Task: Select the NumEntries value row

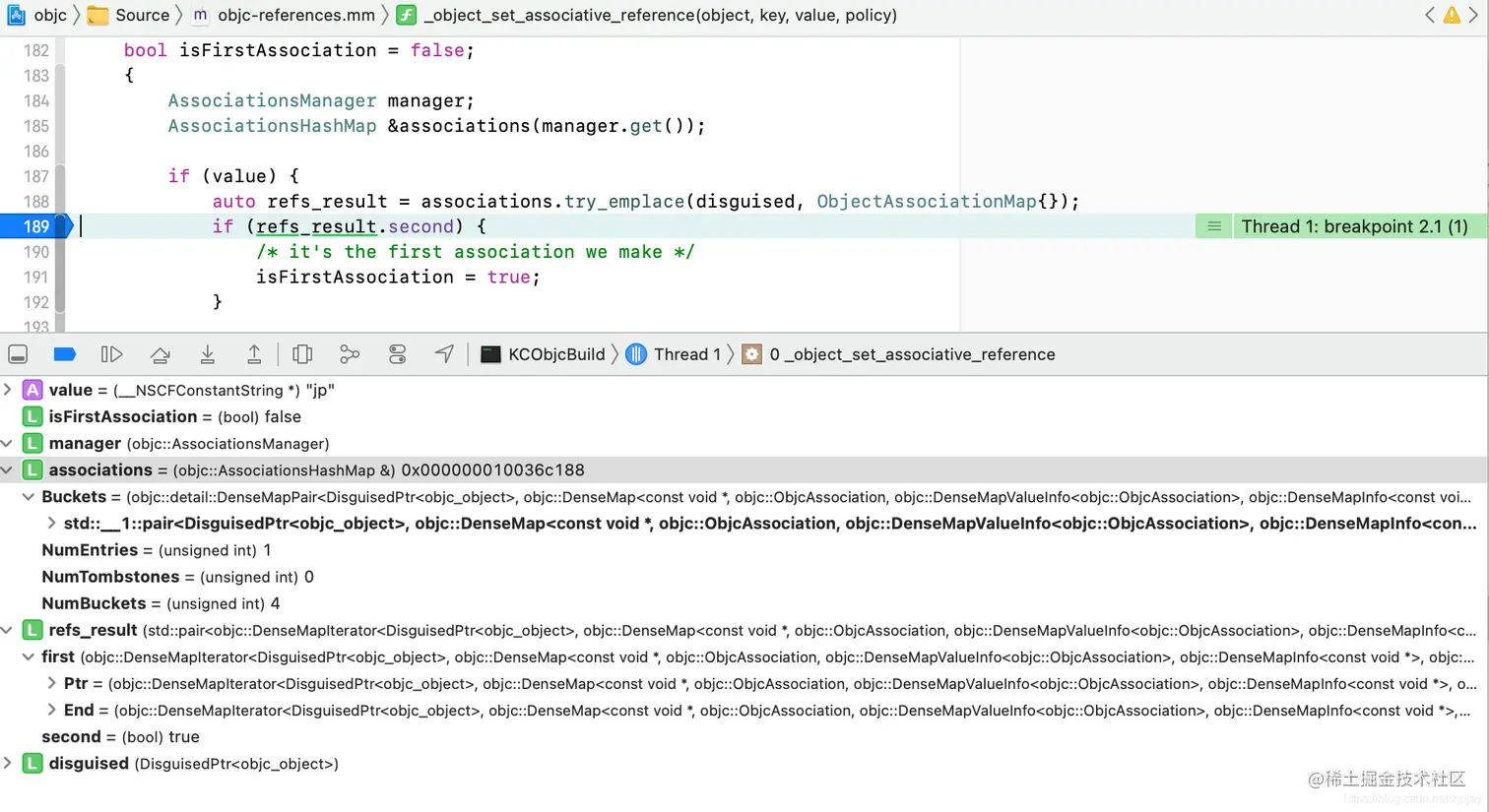Action: [x=744, y=550]
